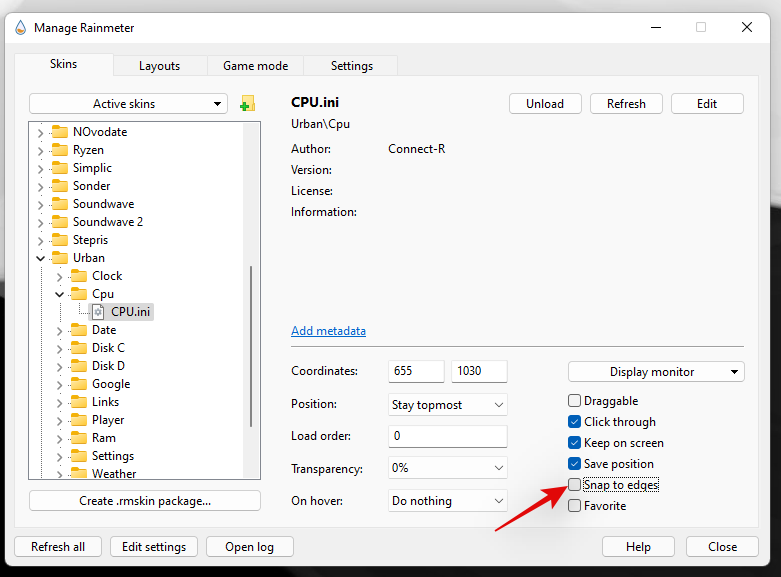Image resolution: width=781 pixels, height=577 pixels.
Task: Select the Disk D tree item
Action: pyautogui.click(x=108, y=366)
